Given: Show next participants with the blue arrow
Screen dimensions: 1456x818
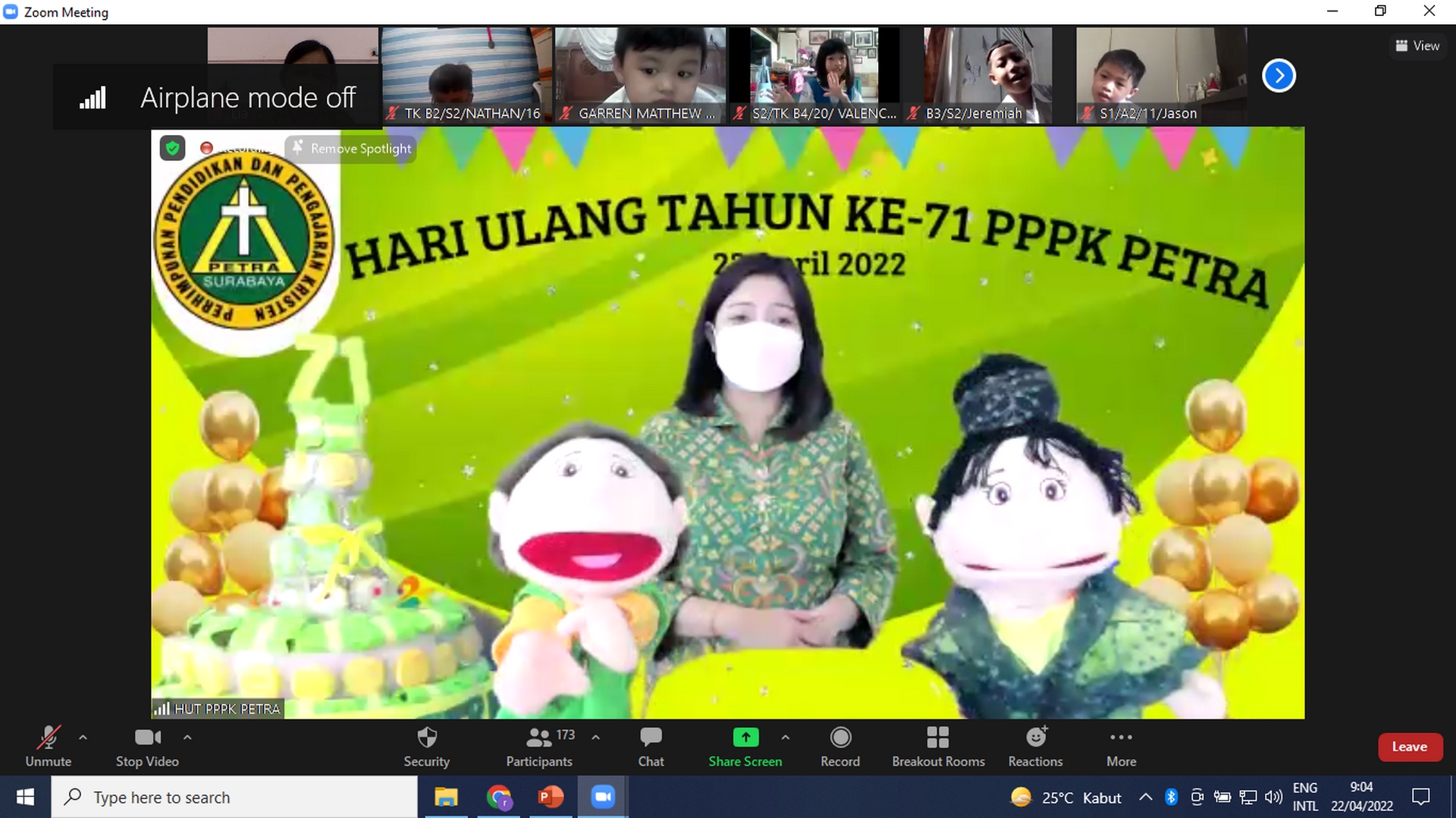Looking at the screenshot, I should coord(1279,76).
